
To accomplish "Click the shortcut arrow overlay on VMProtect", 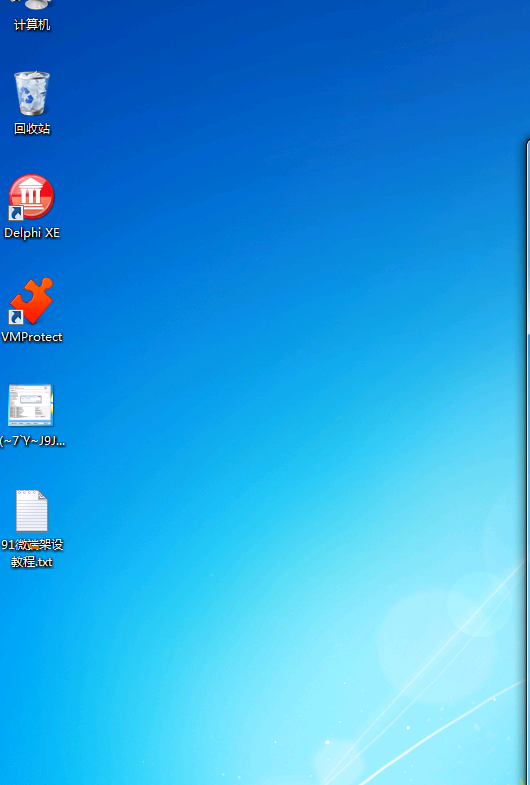I will pos(16,317).
